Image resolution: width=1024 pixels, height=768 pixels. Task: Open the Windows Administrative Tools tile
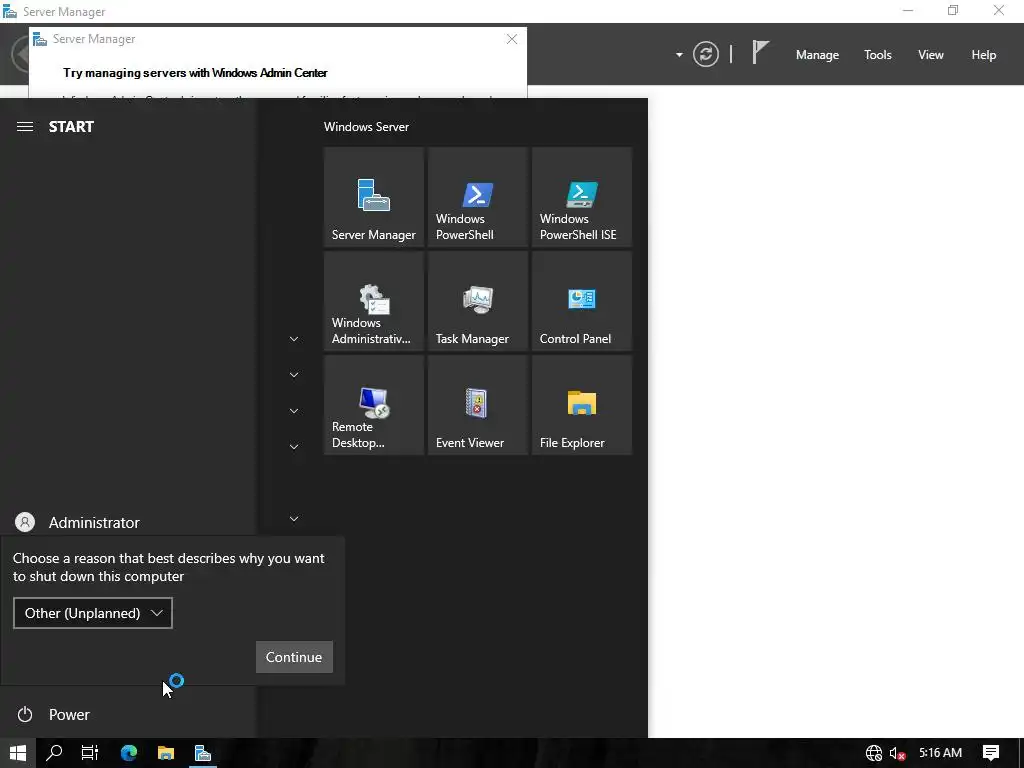tap(374, 301)
